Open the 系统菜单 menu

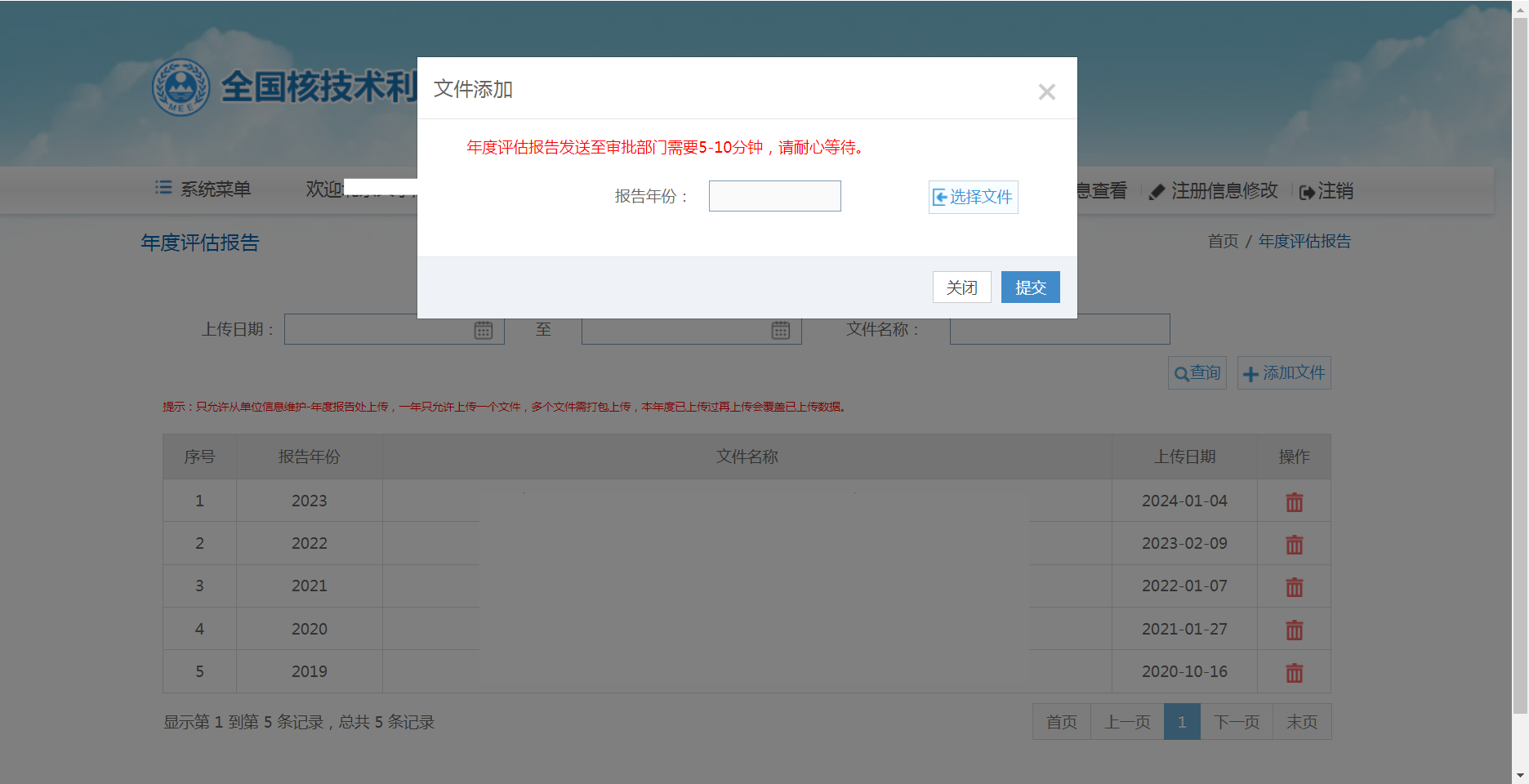pyautogui.click(x=203, y=189)
